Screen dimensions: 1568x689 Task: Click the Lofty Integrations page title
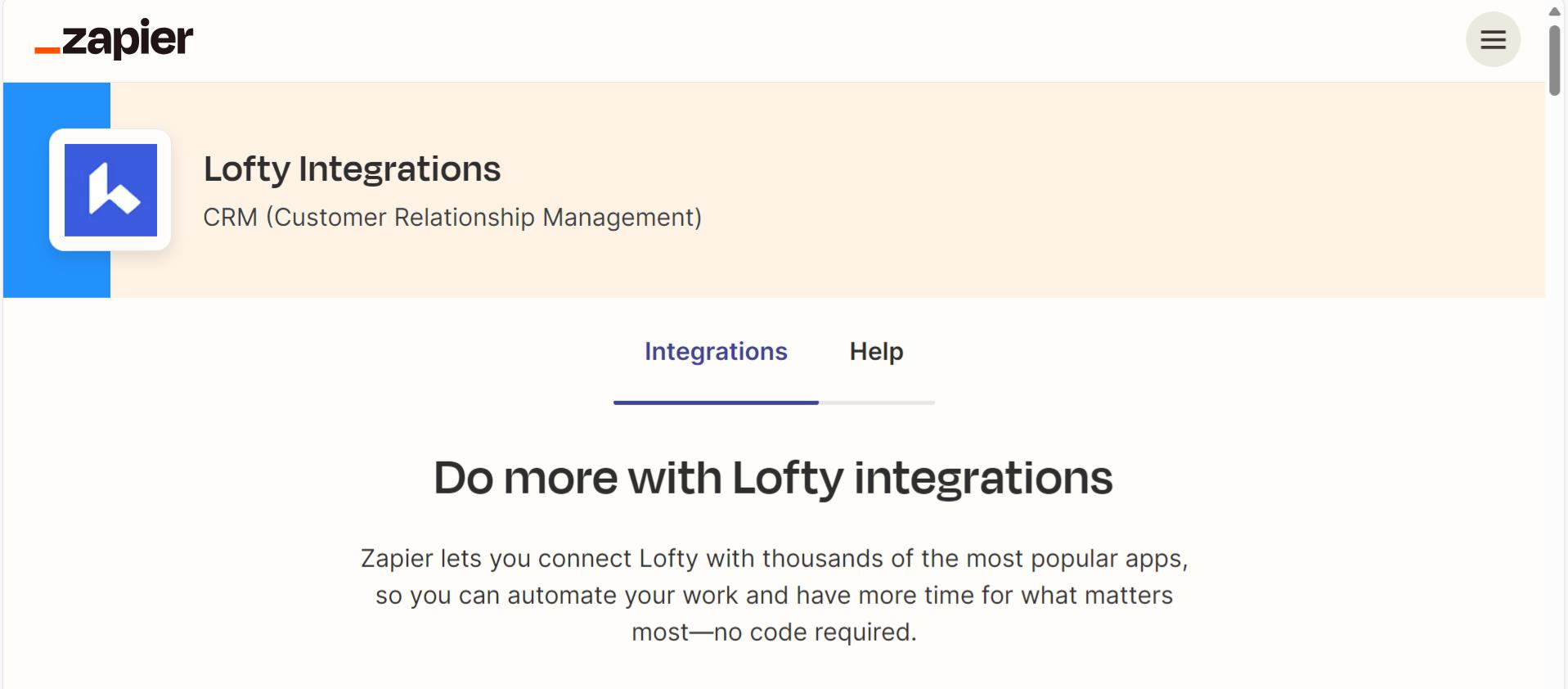point(352,169)
